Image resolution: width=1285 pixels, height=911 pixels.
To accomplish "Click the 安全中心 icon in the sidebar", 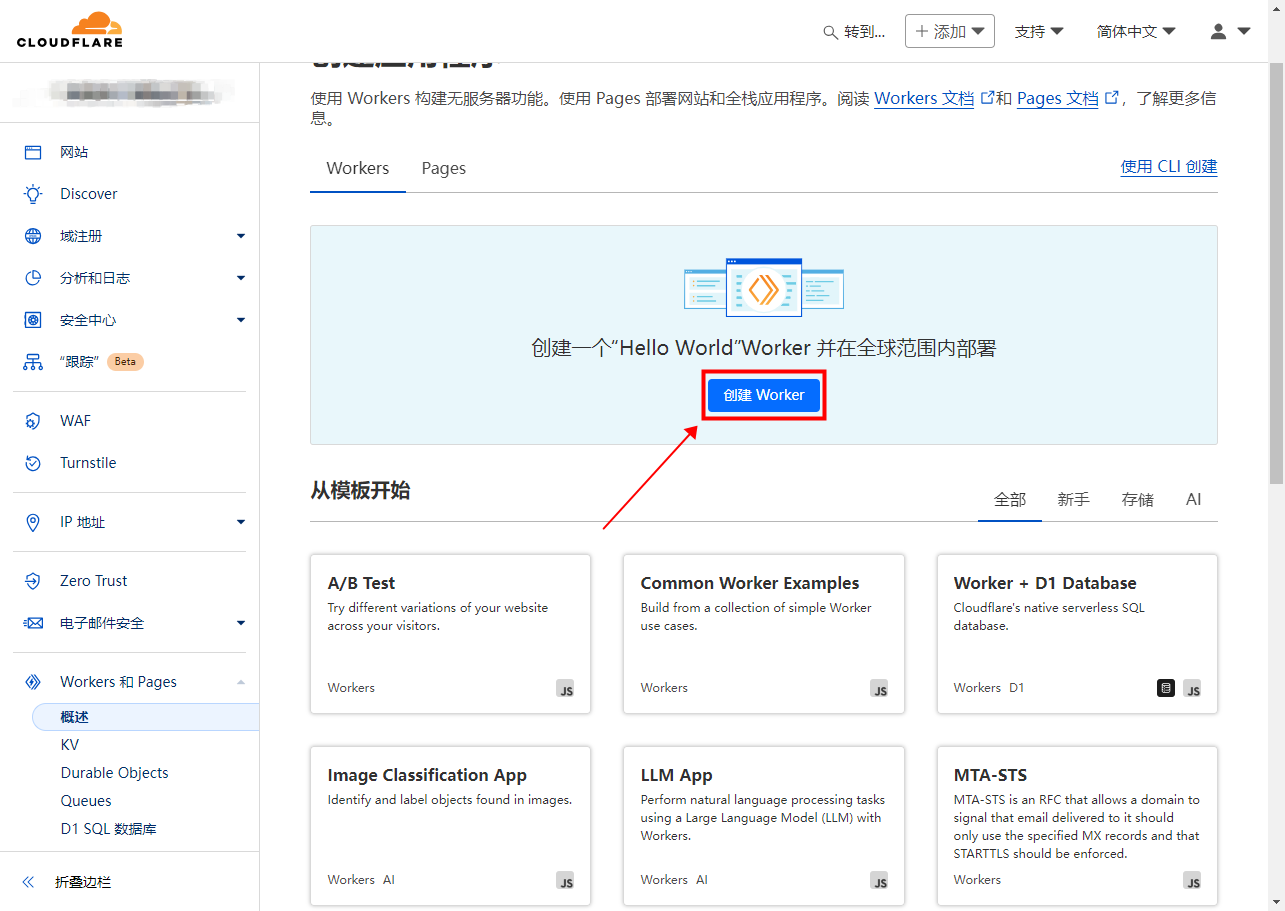I will [x=33, y=320].
